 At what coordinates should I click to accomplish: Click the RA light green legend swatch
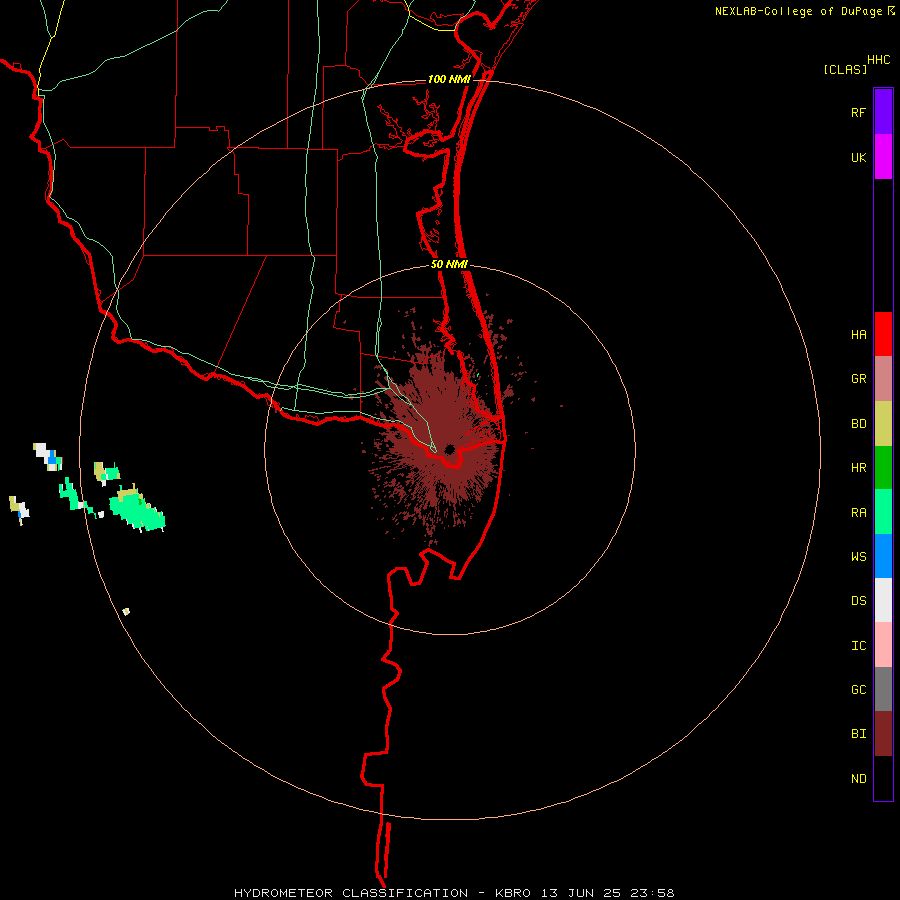click(x=883, y=512)
